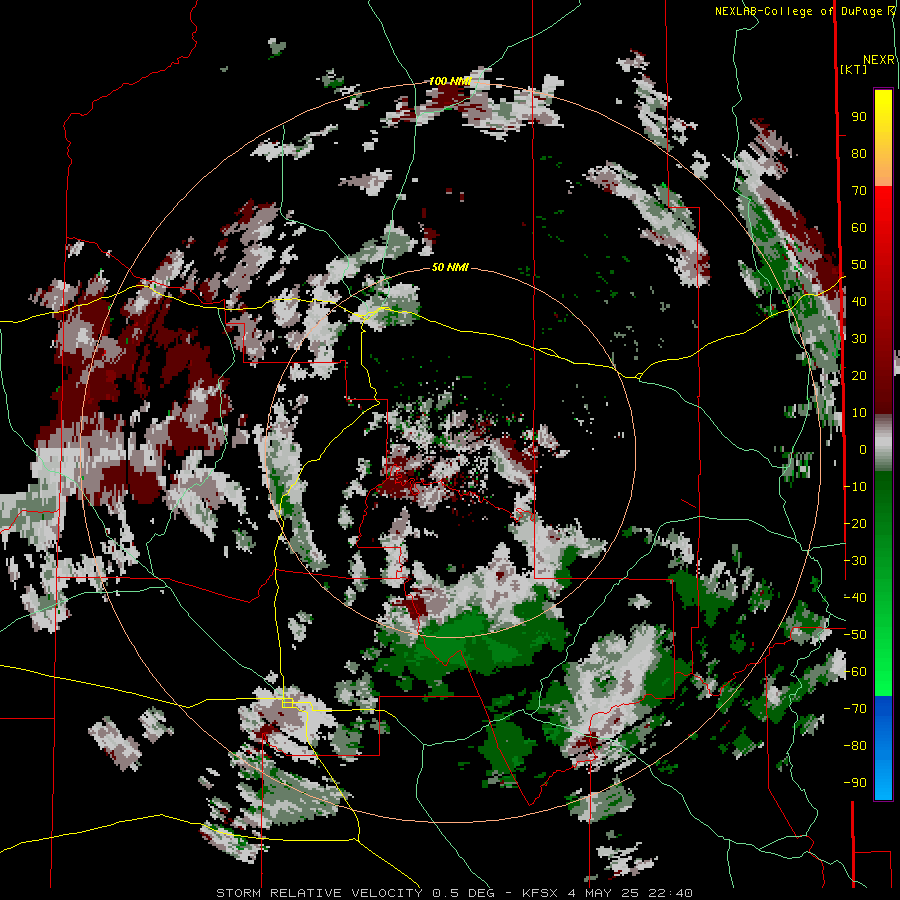Click the NEXR label above the color scale

coord(879,60)
